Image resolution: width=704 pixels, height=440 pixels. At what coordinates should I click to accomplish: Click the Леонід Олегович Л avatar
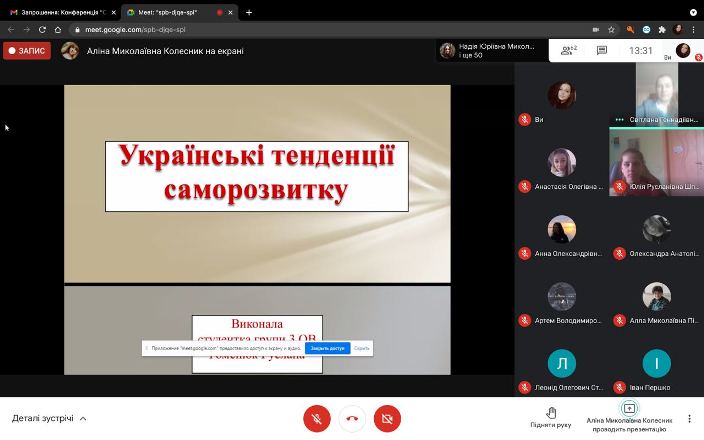pos(562,363)
